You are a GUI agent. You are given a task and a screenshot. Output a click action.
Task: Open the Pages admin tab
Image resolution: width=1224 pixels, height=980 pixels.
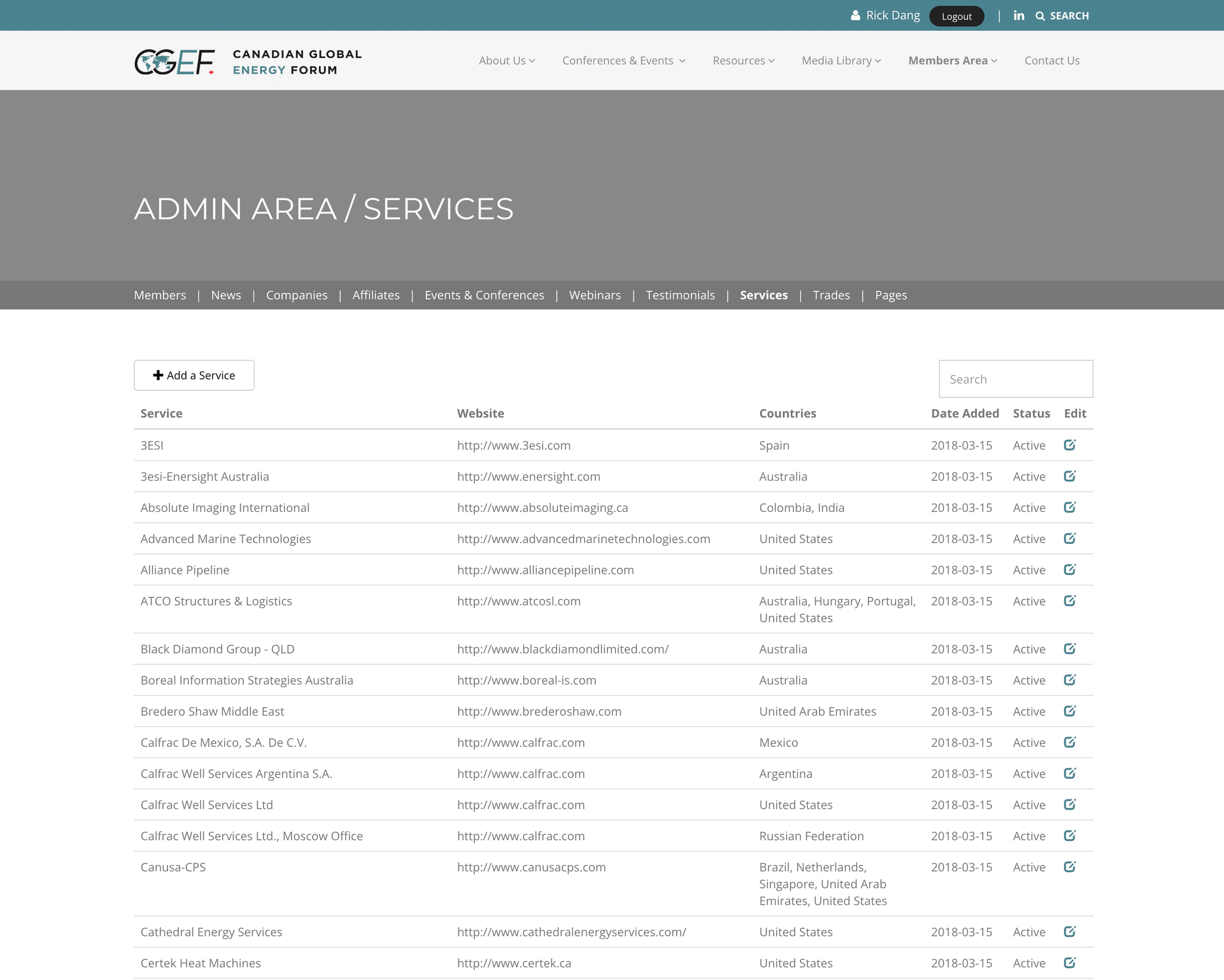coord(891,295)
